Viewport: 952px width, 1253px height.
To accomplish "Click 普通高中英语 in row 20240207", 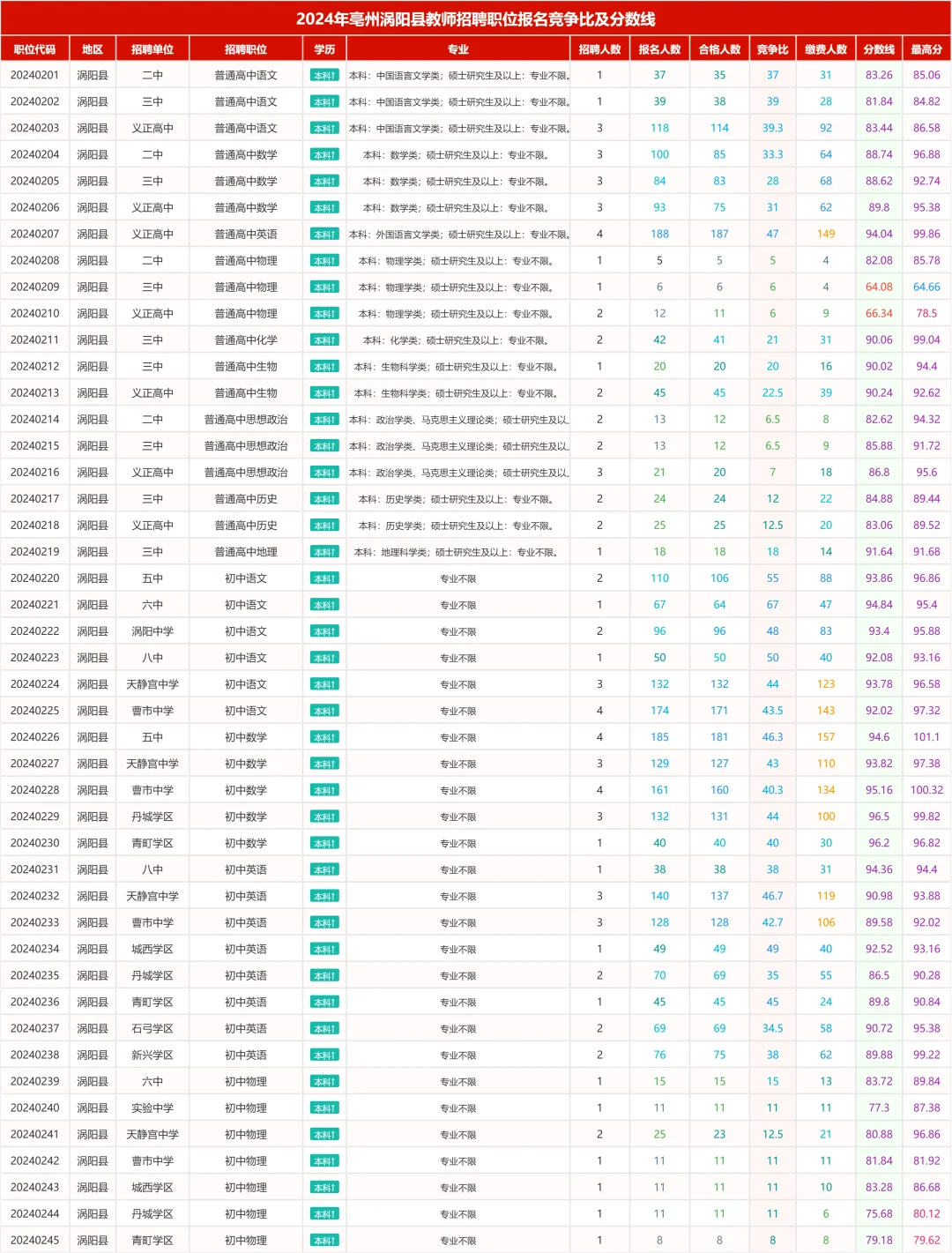I will coord(246,234).
